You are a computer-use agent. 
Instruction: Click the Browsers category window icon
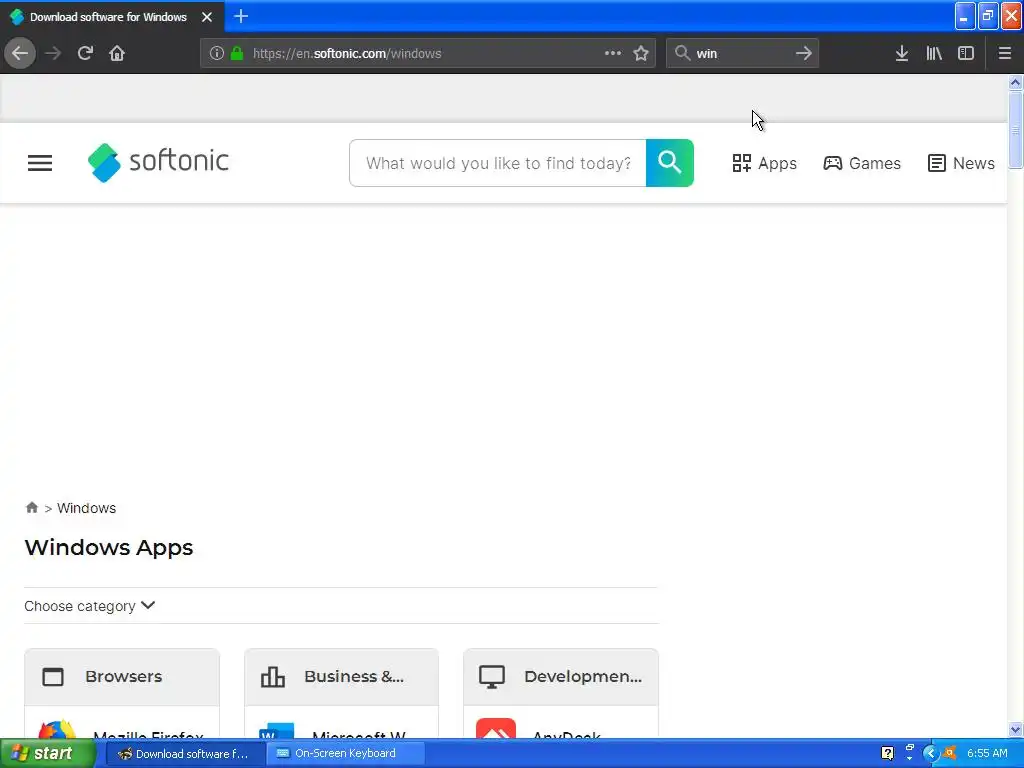tap(53, 677)
